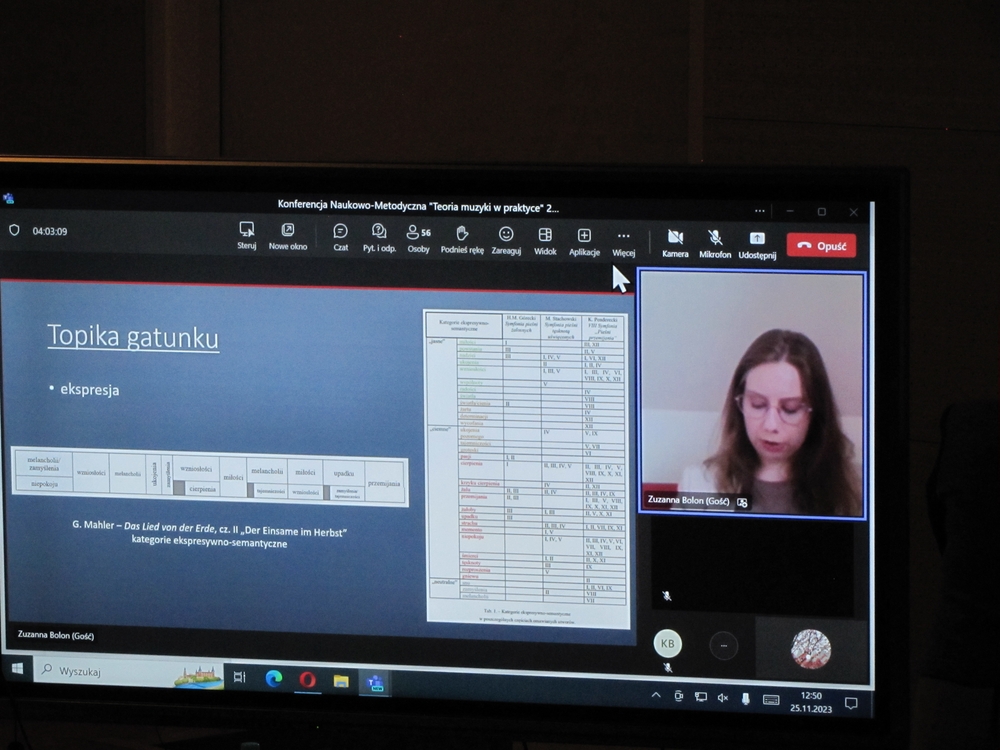Toggle system volume mute in tray
1000x750 pixels.
tap(722, 697)
